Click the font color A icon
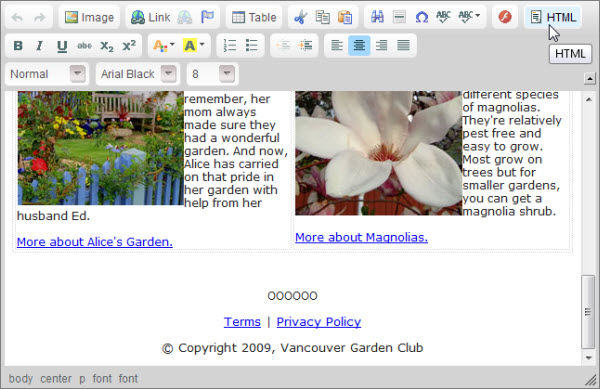 160,46
